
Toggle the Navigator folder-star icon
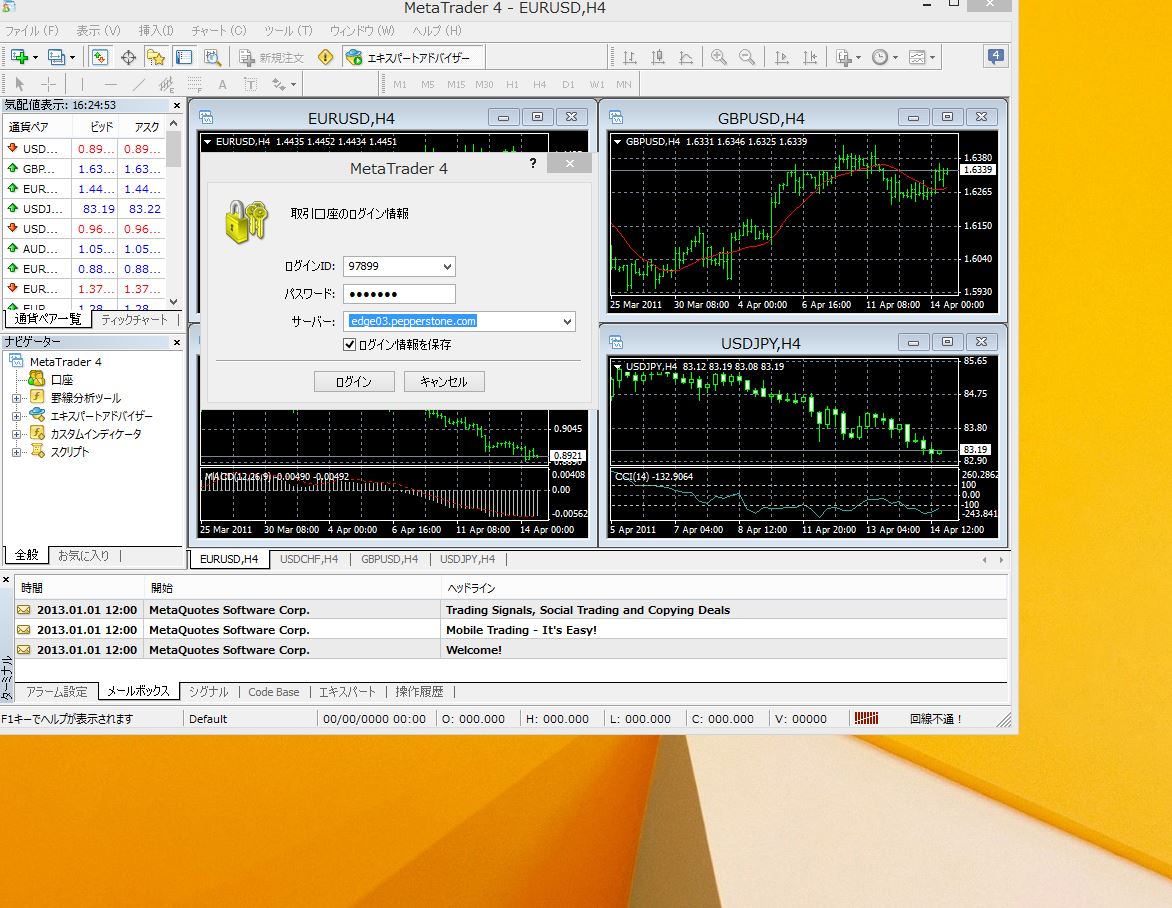pos(155,57)
